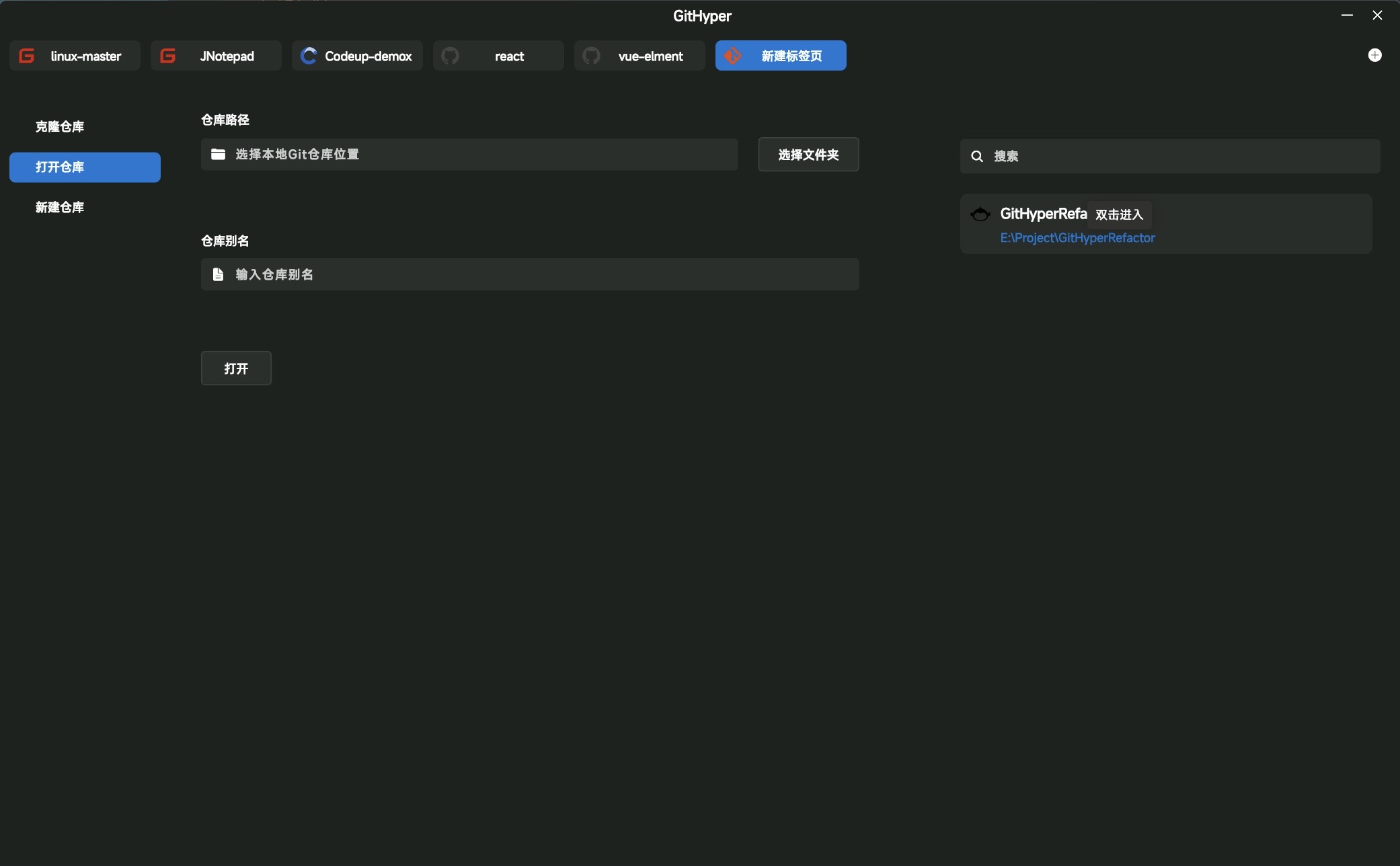1400x866 pixels.
Task: Switch to the JNotepad tab
Action: 216,56
